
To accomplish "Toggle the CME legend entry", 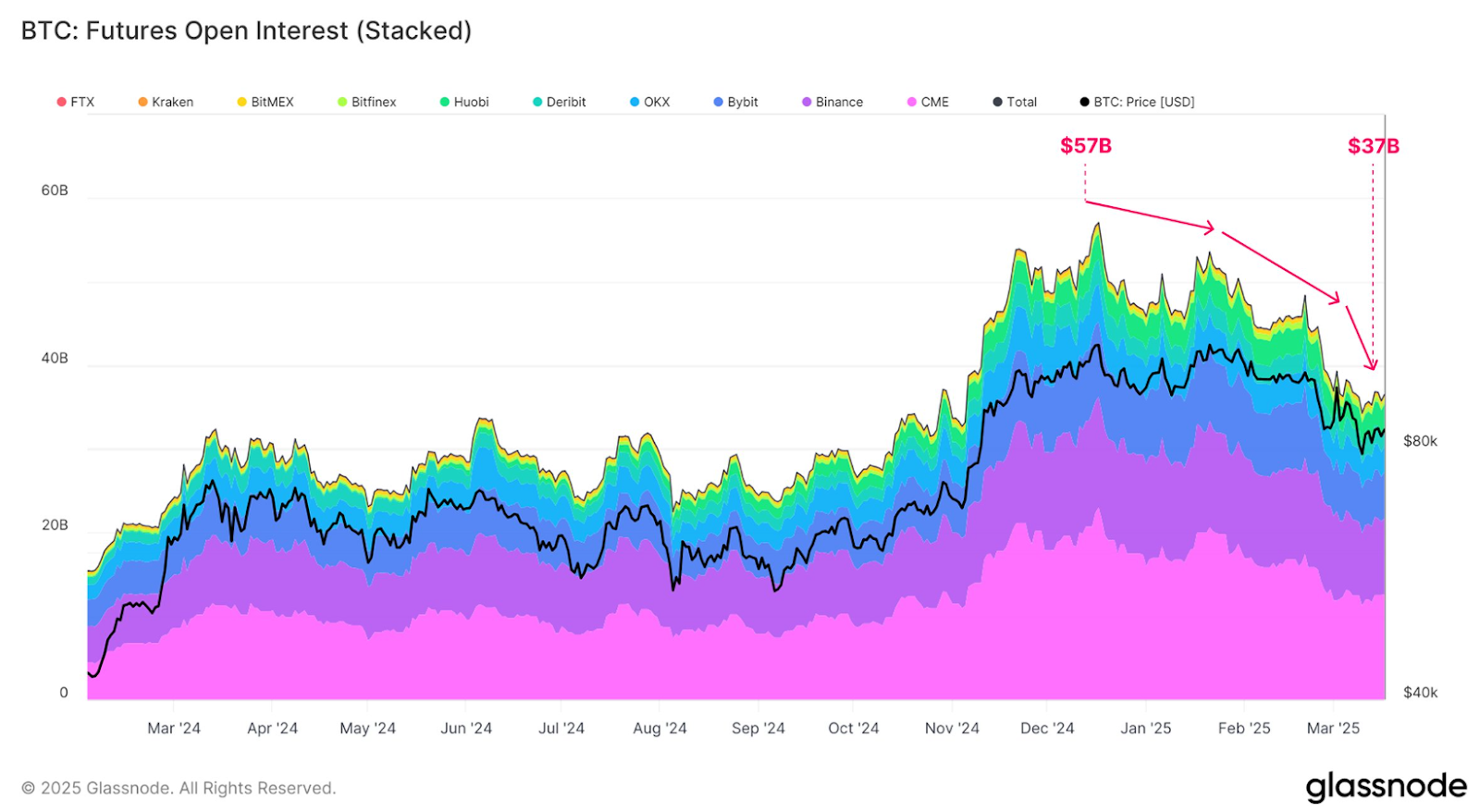I will [x=929, y=102].
